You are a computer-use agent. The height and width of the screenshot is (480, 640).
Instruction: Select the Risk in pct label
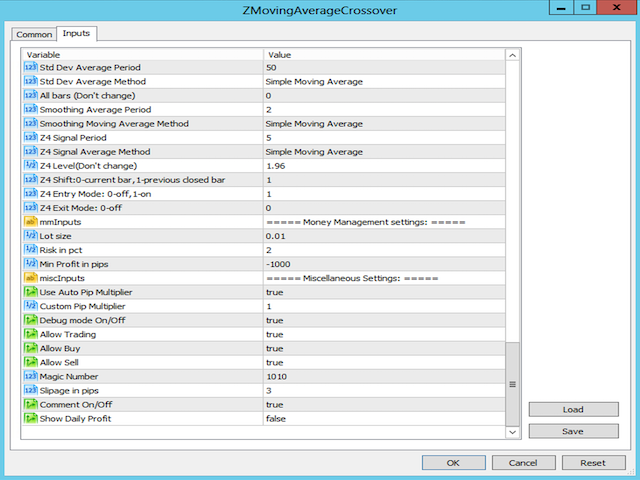pos(61,250)
